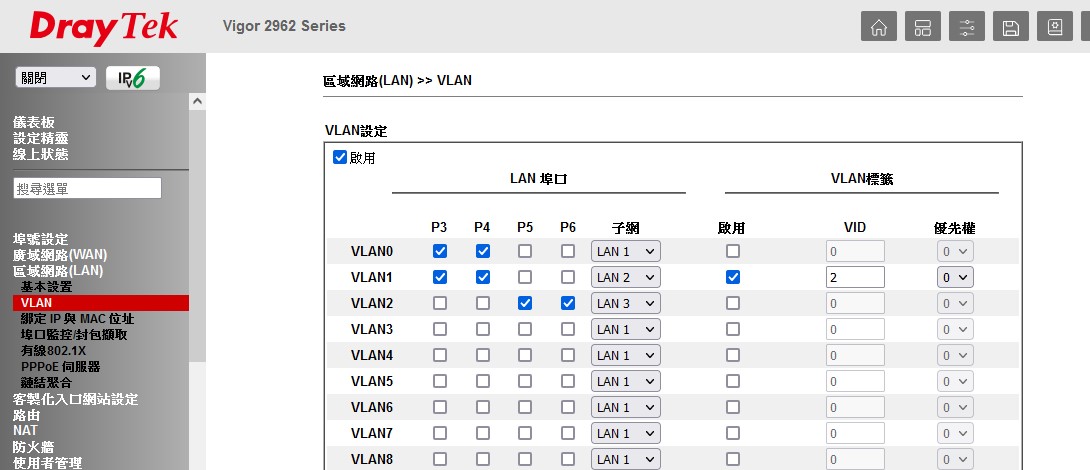This screenshot has height=470, width=1090.
Task: Click the Home icon in top toolbar
Action: (879, 27)
